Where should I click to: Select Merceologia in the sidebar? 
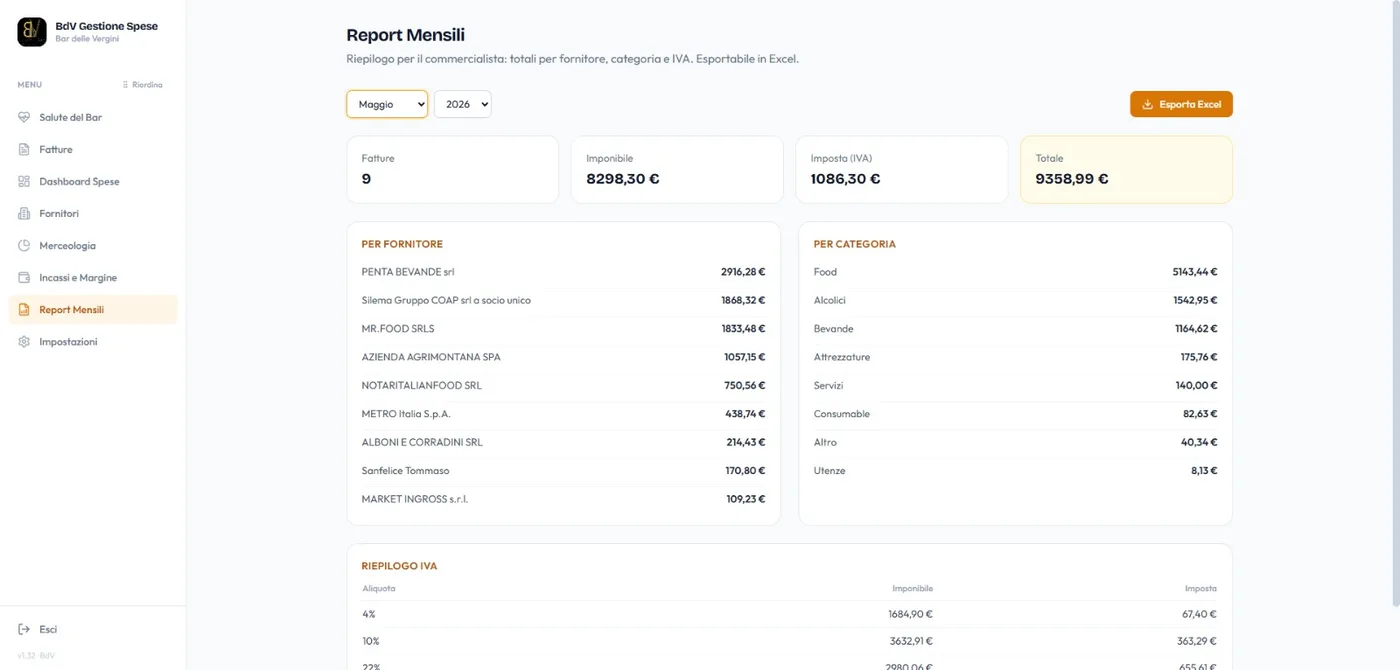pyautogui.click(x=93, y=245)
